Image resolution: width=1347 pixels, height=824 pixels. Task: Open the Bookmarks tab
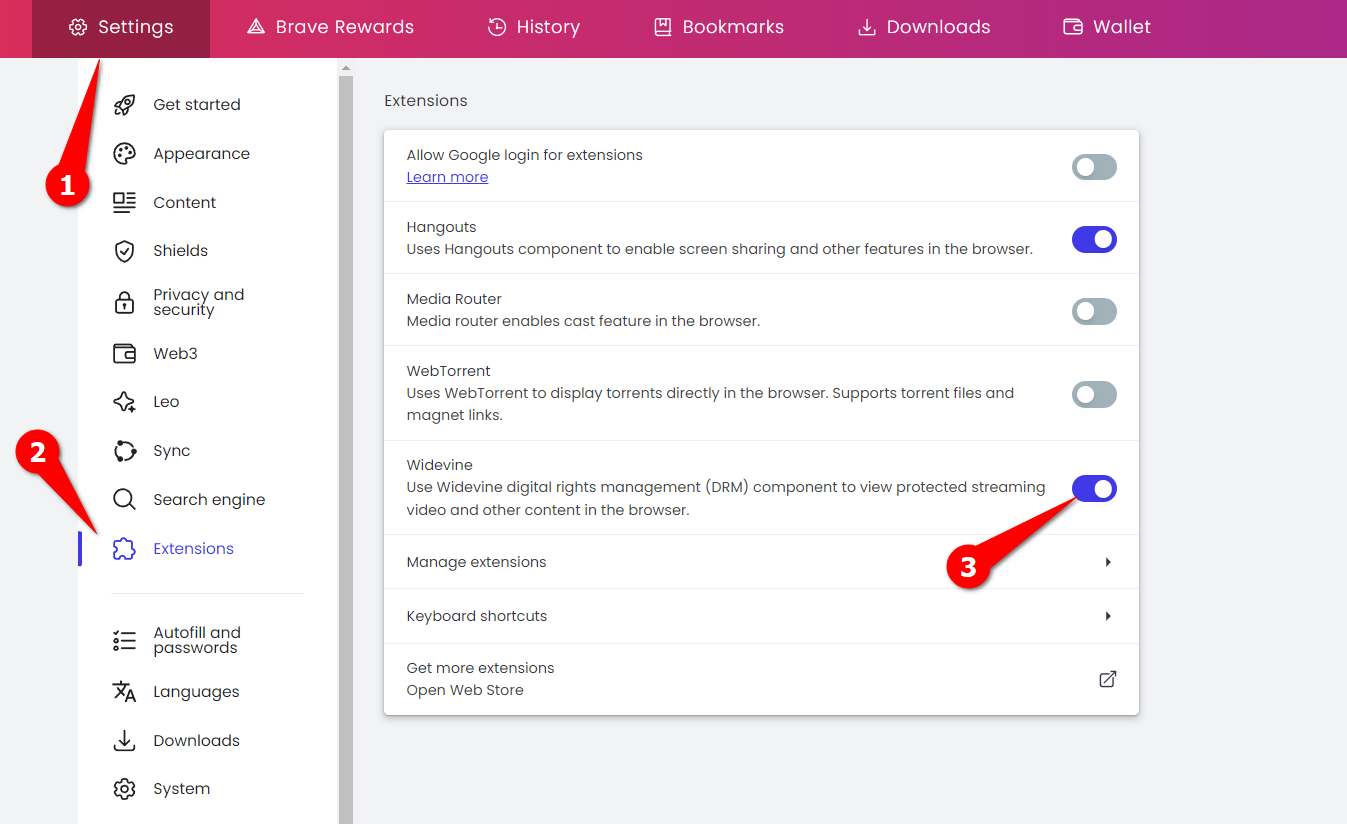[x=718, y=28]
